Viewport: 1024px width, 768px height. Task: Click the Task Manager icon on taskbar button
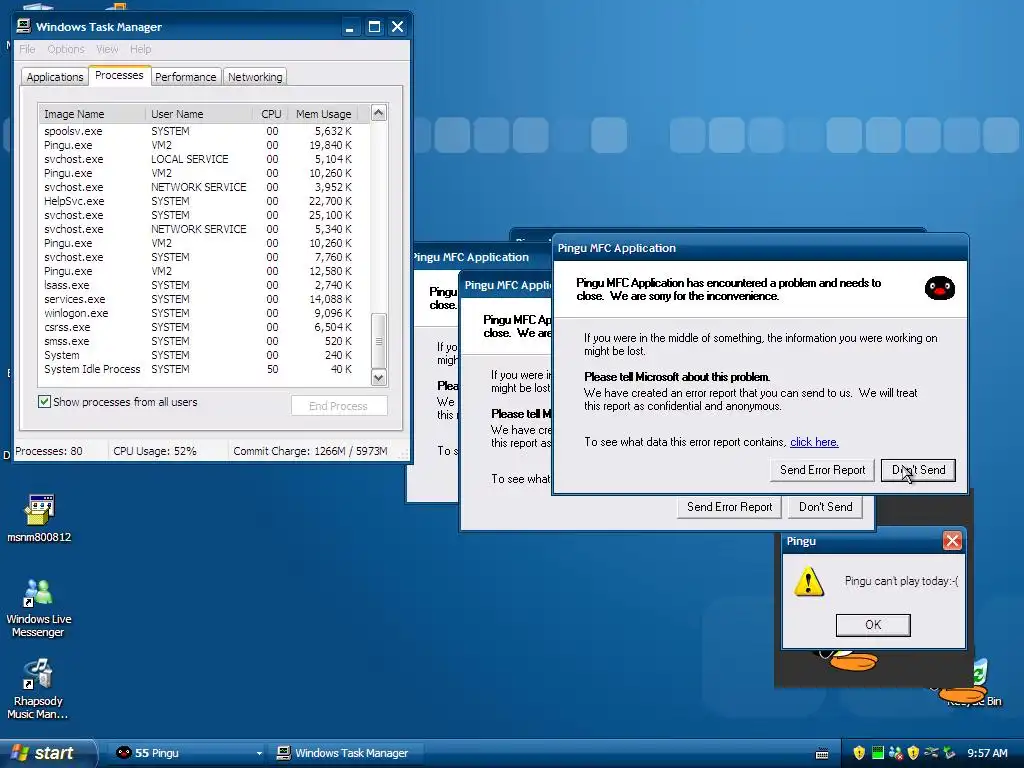point(283,753)
